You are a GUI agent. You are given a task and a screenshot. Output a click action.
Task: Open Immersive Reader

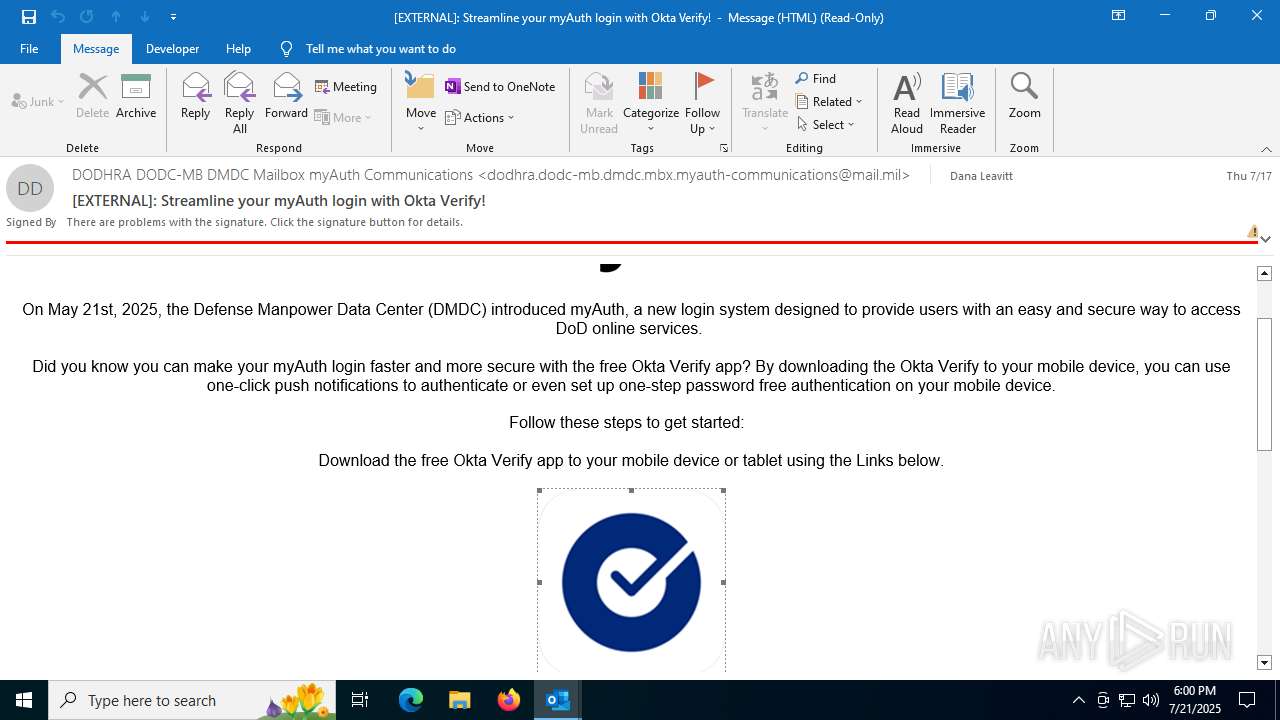[958, 103]
